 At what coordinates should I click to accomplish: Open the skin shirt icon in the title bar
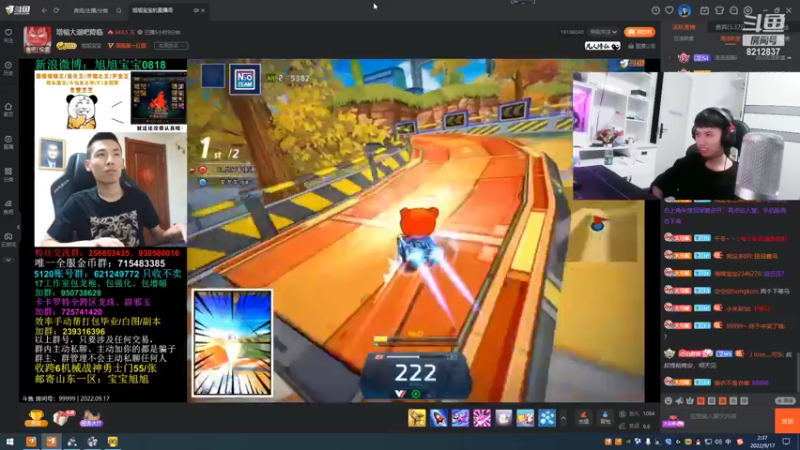point(719,10)
